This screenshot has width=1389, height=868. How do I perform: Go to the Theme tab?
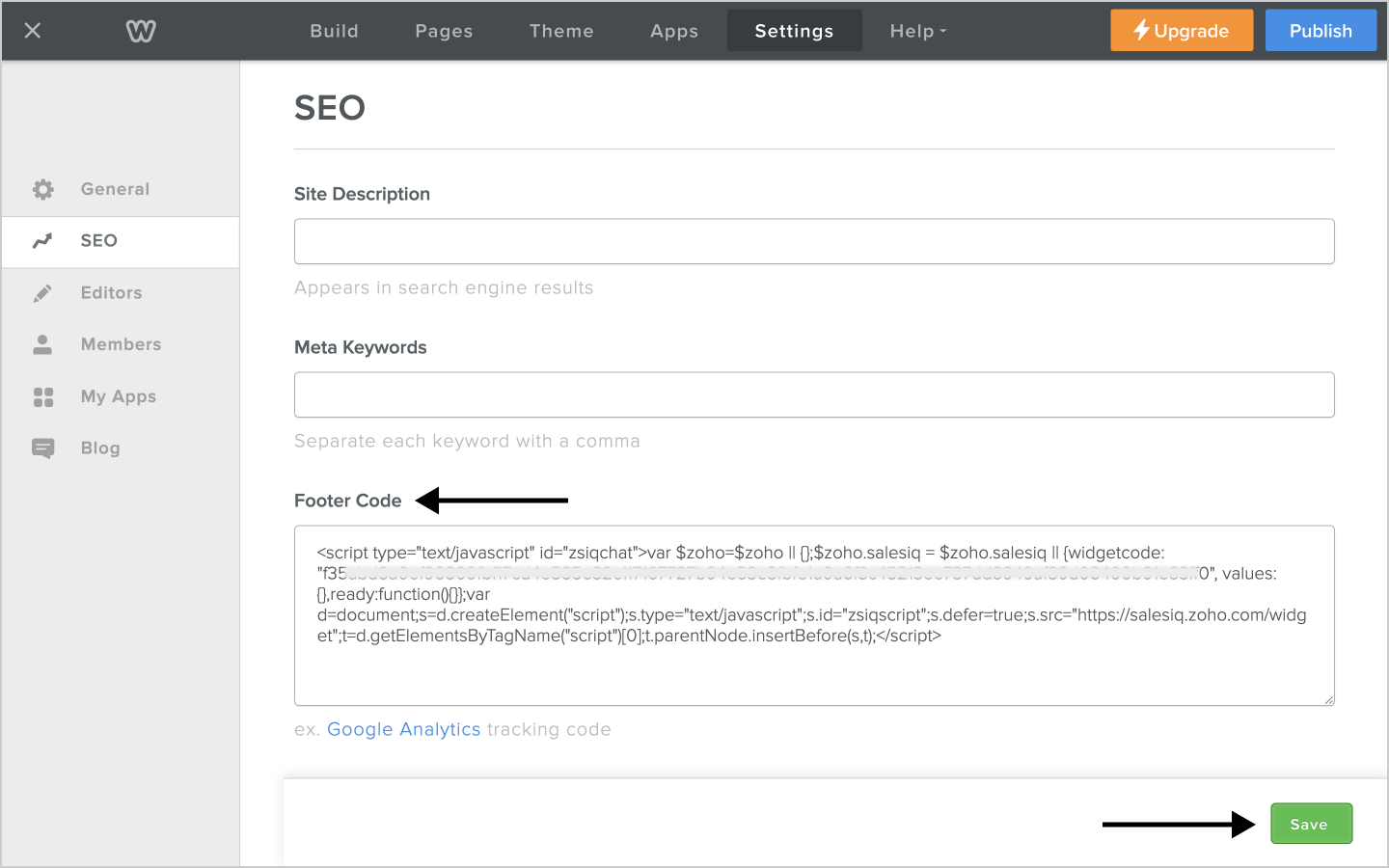pyautogui.click(x=561, y=31)
